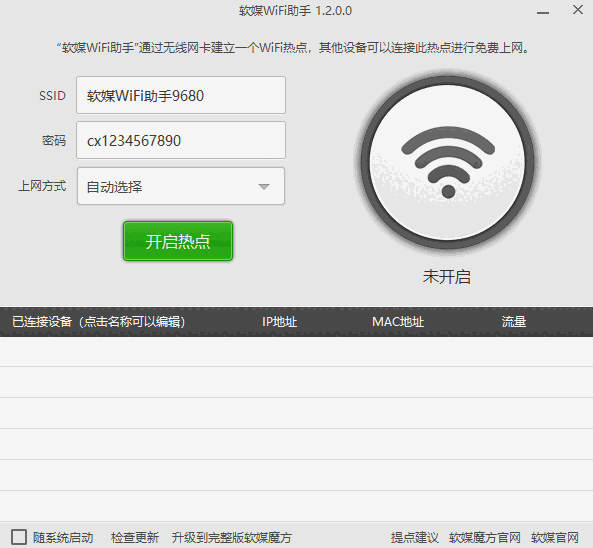
Task: Click the 密码 field label
Action: 54,141
